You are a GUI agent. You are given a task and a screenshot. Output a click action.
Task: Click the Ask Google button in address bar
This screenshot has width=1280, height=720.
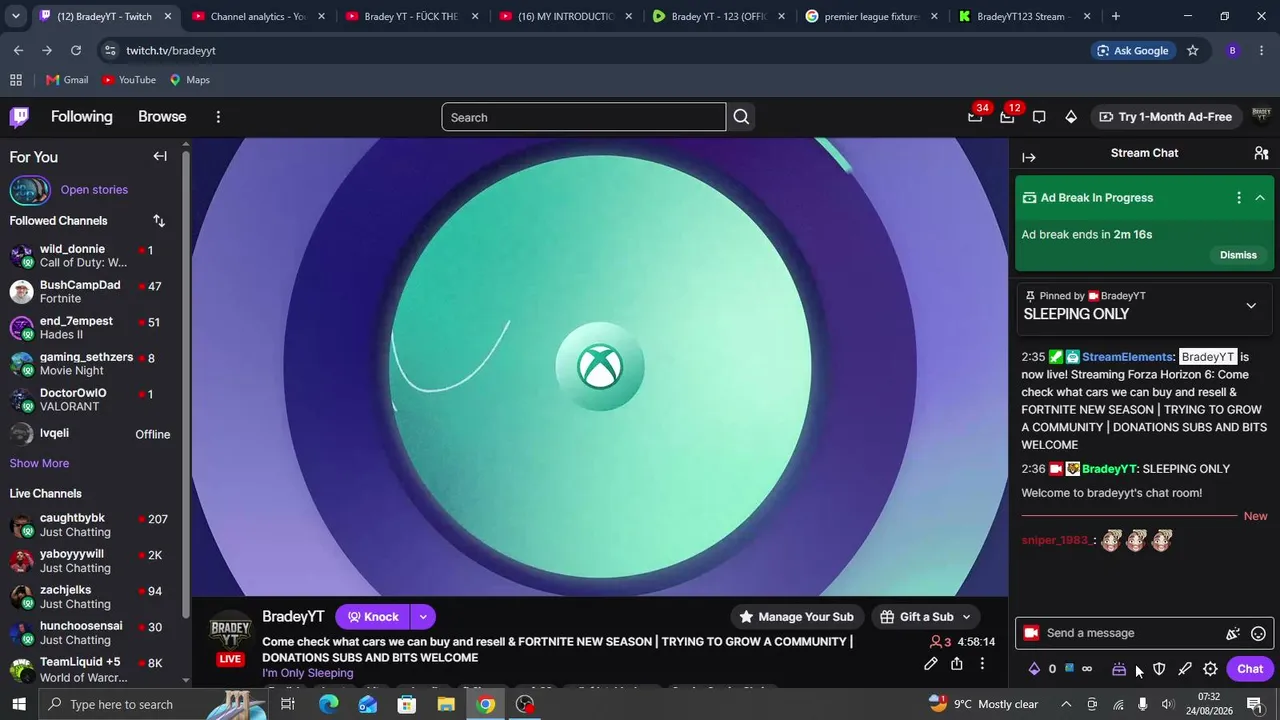tap(1132, 50)
